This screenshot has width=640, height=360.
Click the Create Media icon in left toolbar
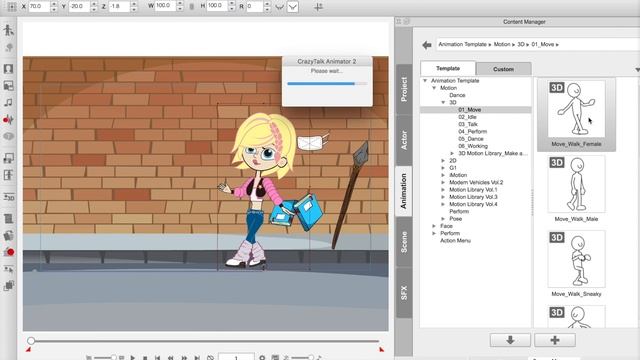(8, 85)
